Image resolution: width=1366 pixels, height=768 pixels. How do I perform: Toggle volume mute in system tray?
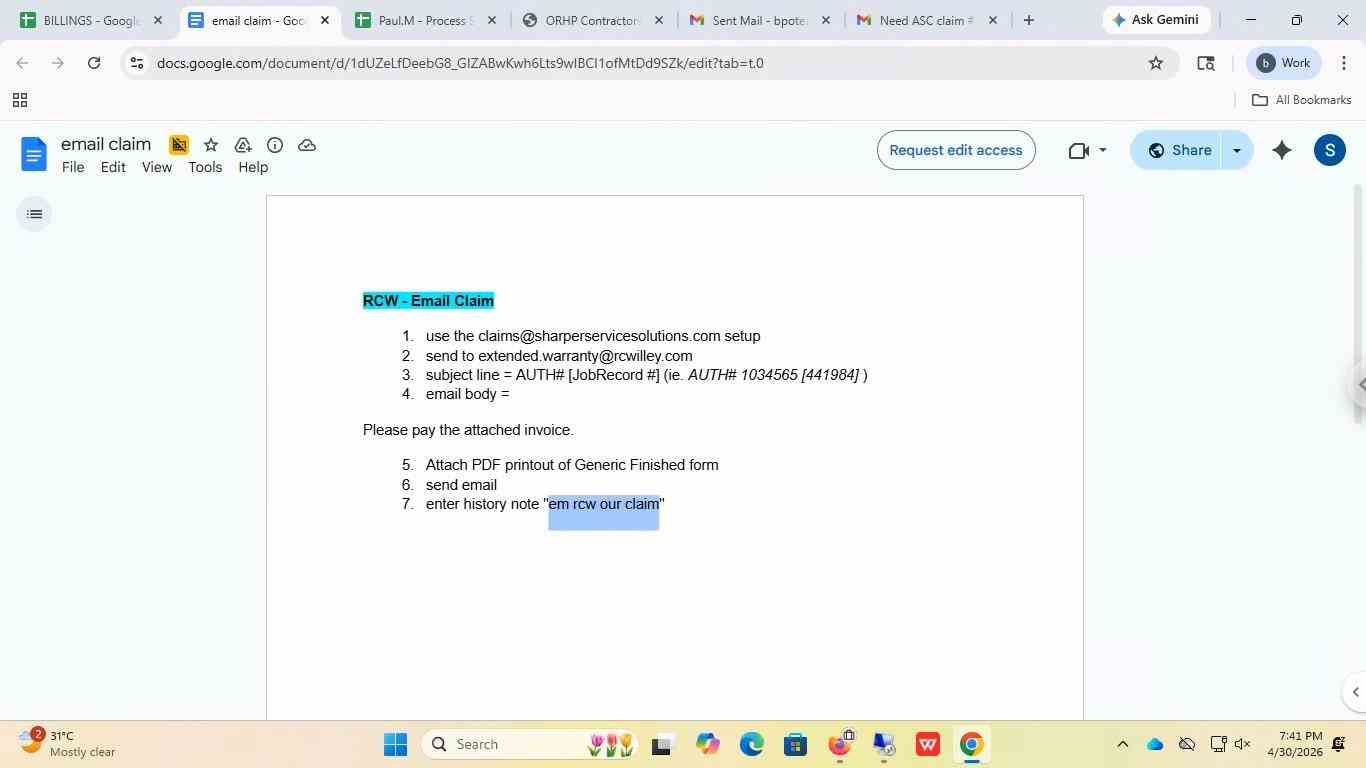[x=1243, y=744]
